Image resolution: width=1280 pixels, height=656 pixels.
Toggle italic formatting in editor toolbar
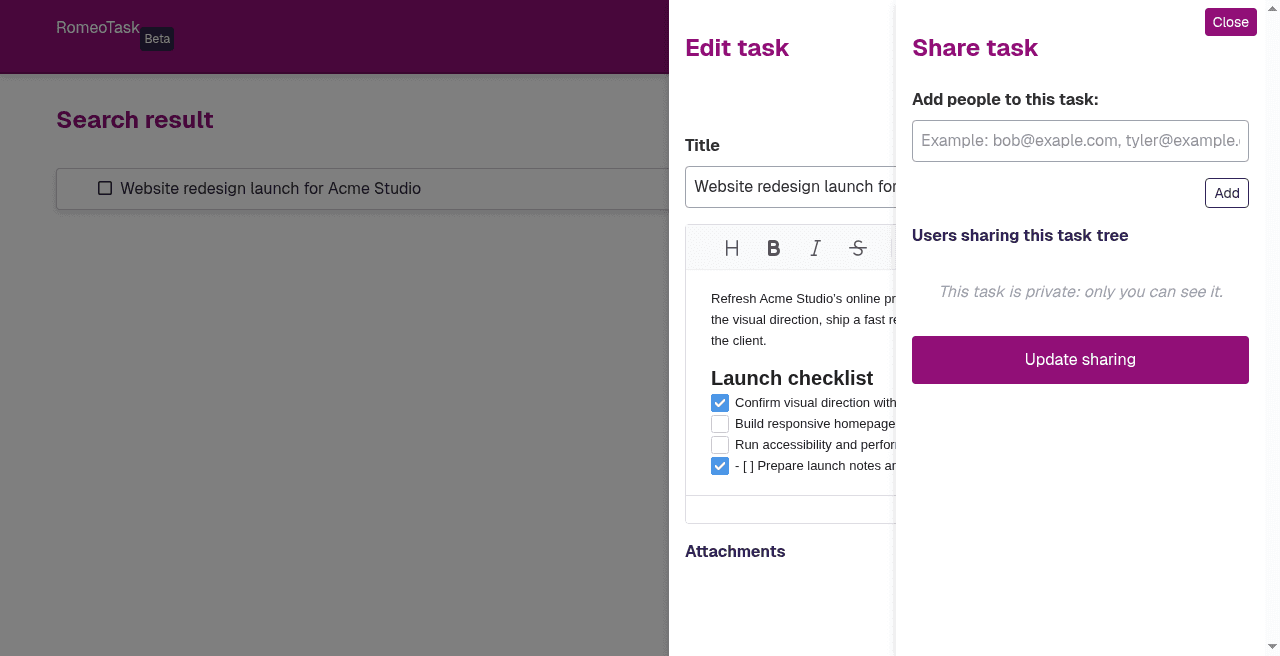tap(816, 249)
